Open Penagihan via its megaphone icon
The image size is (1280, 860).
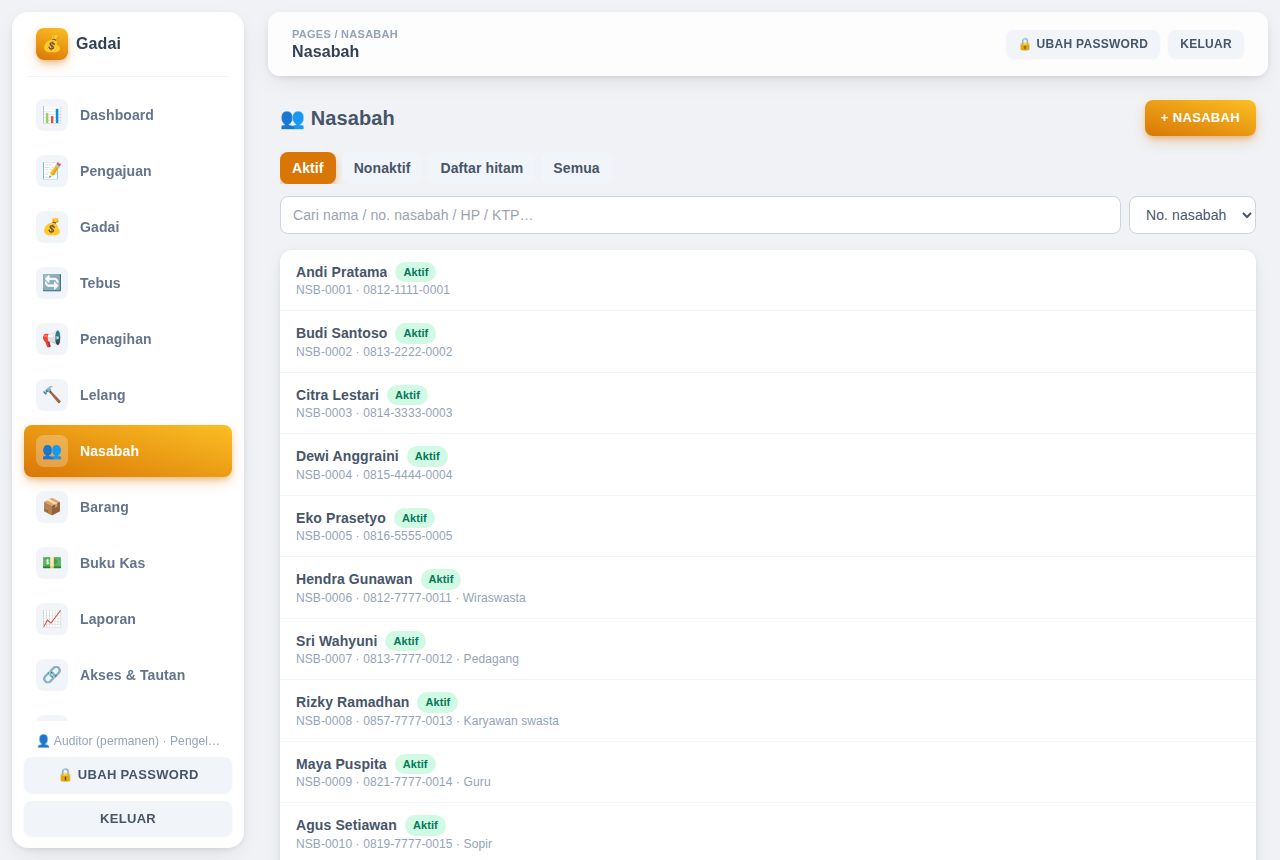52,339
